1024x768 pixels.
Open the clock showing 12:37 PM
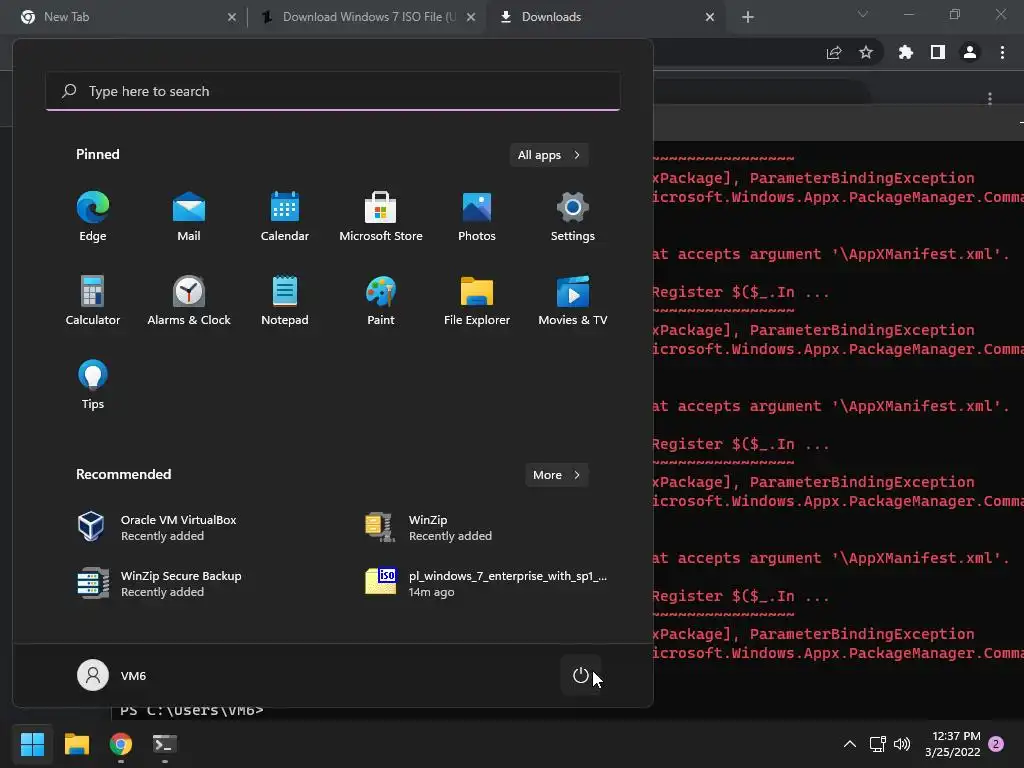pyautogui.click(x=953, y=744)
